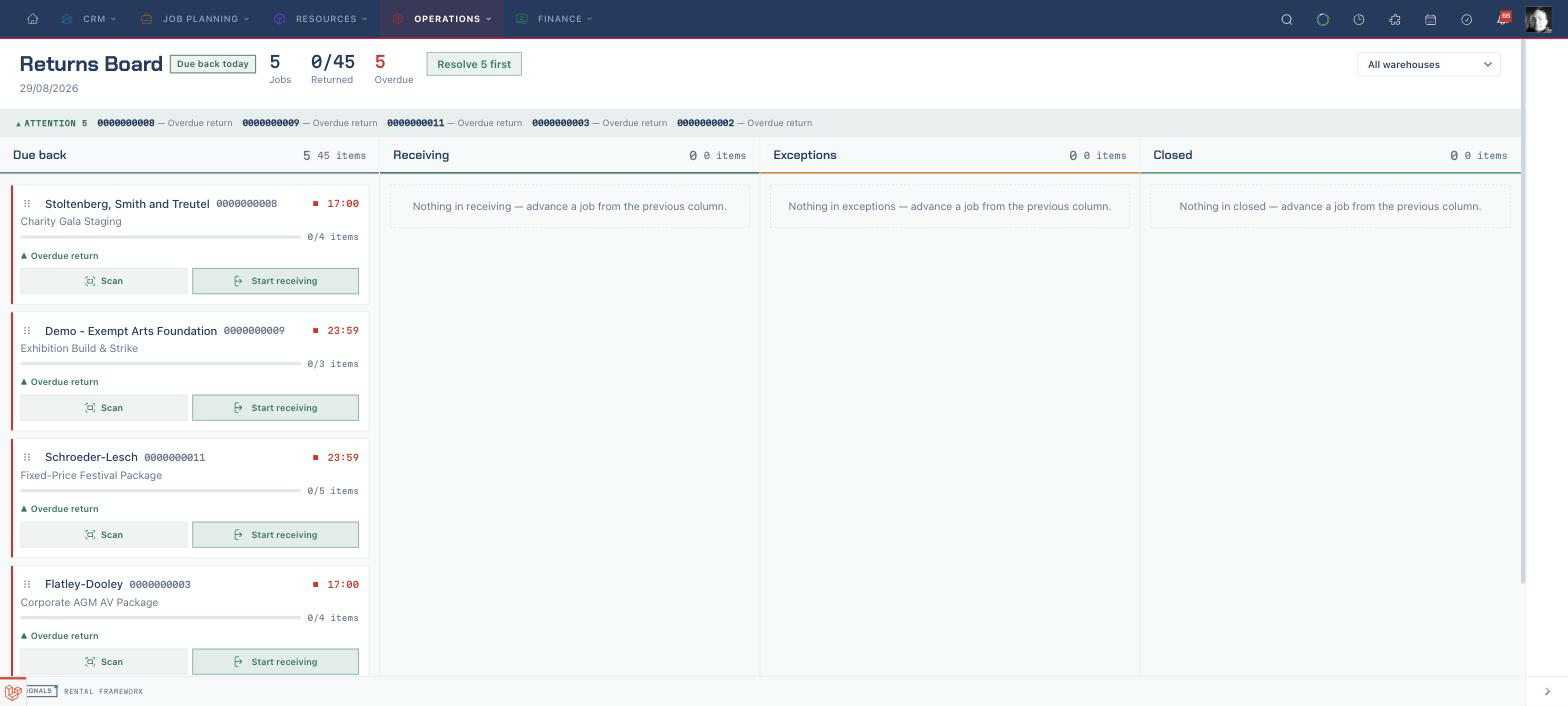Click the 5 Overdue counter

point(394,69)
